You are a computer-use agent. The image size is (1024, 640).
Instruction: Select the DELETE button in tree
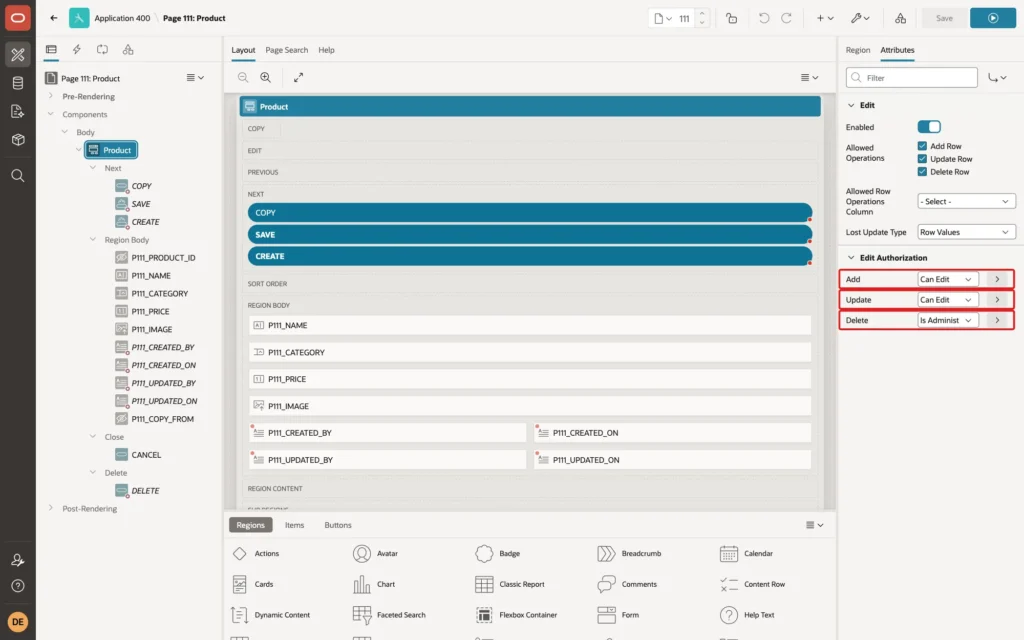click(145, 490)
